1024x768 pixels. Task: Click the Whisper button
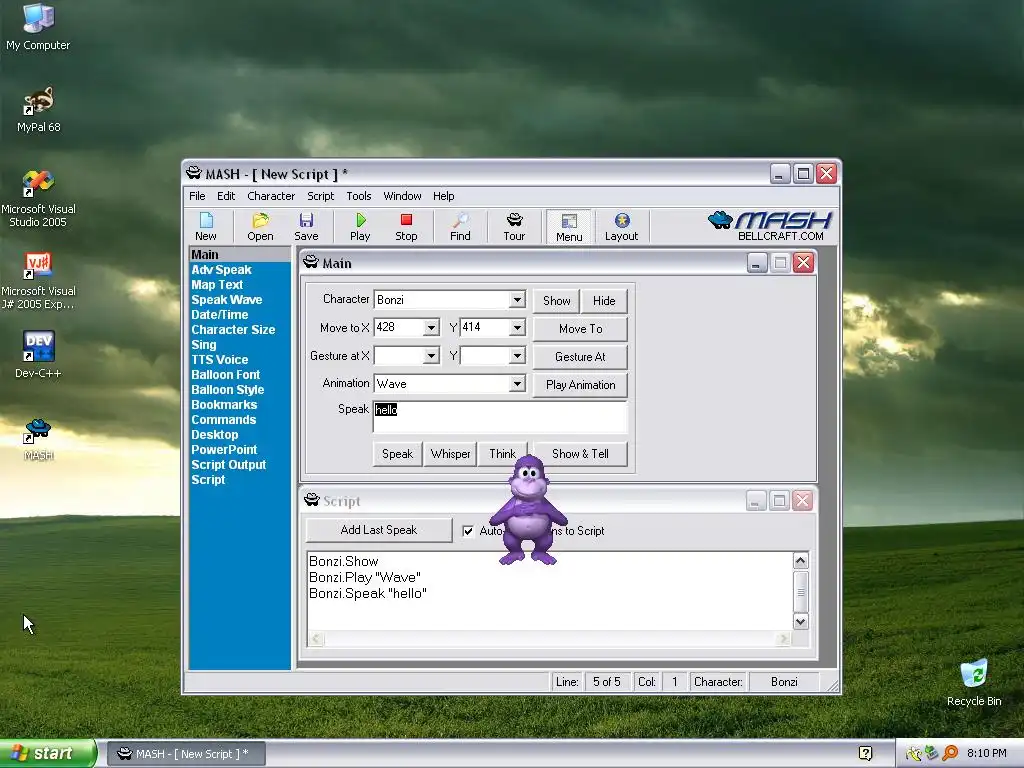click(x=450, y=454)
